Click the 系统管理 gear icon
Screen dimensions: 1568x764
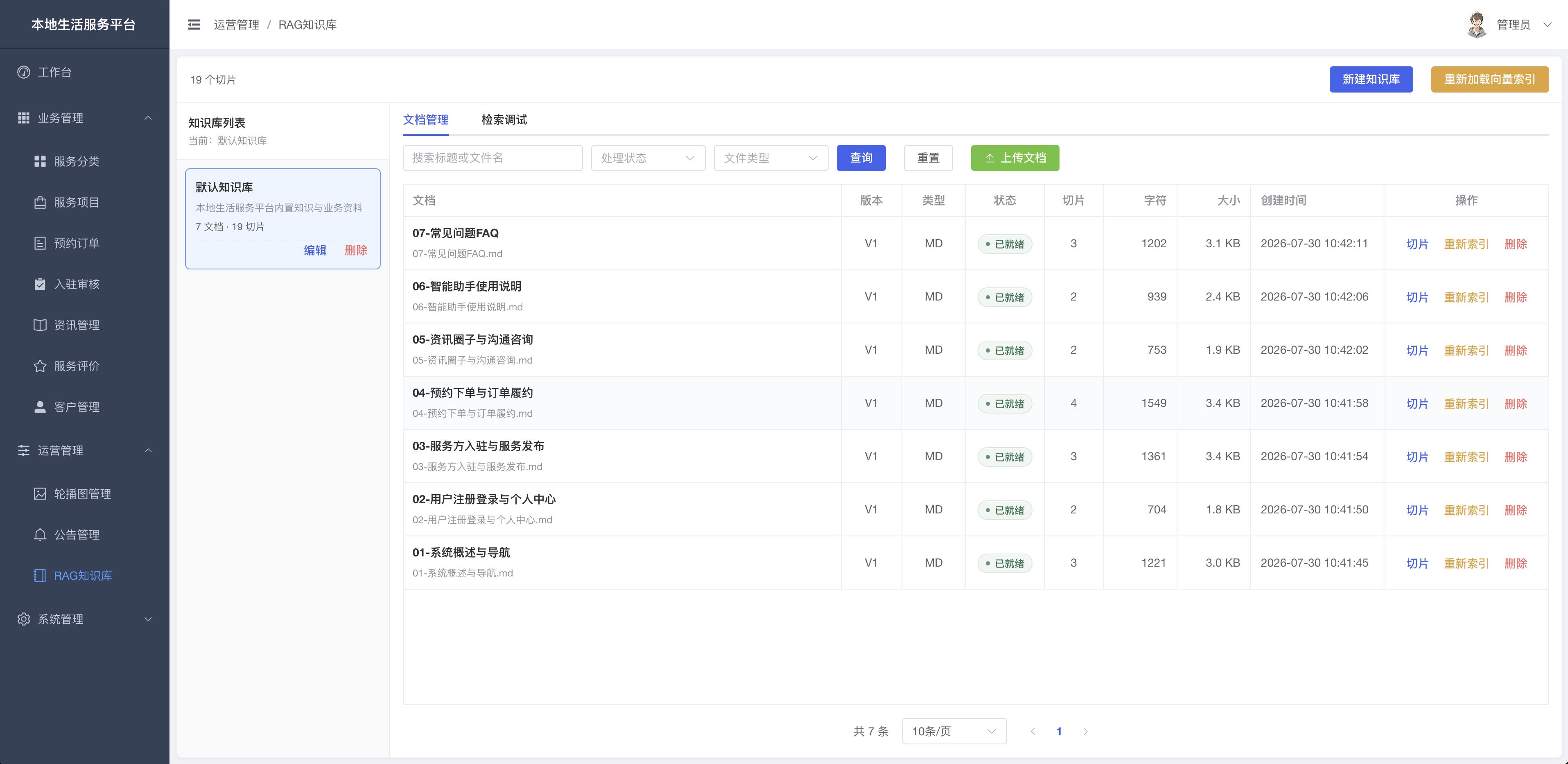click(x=24, y=619)
